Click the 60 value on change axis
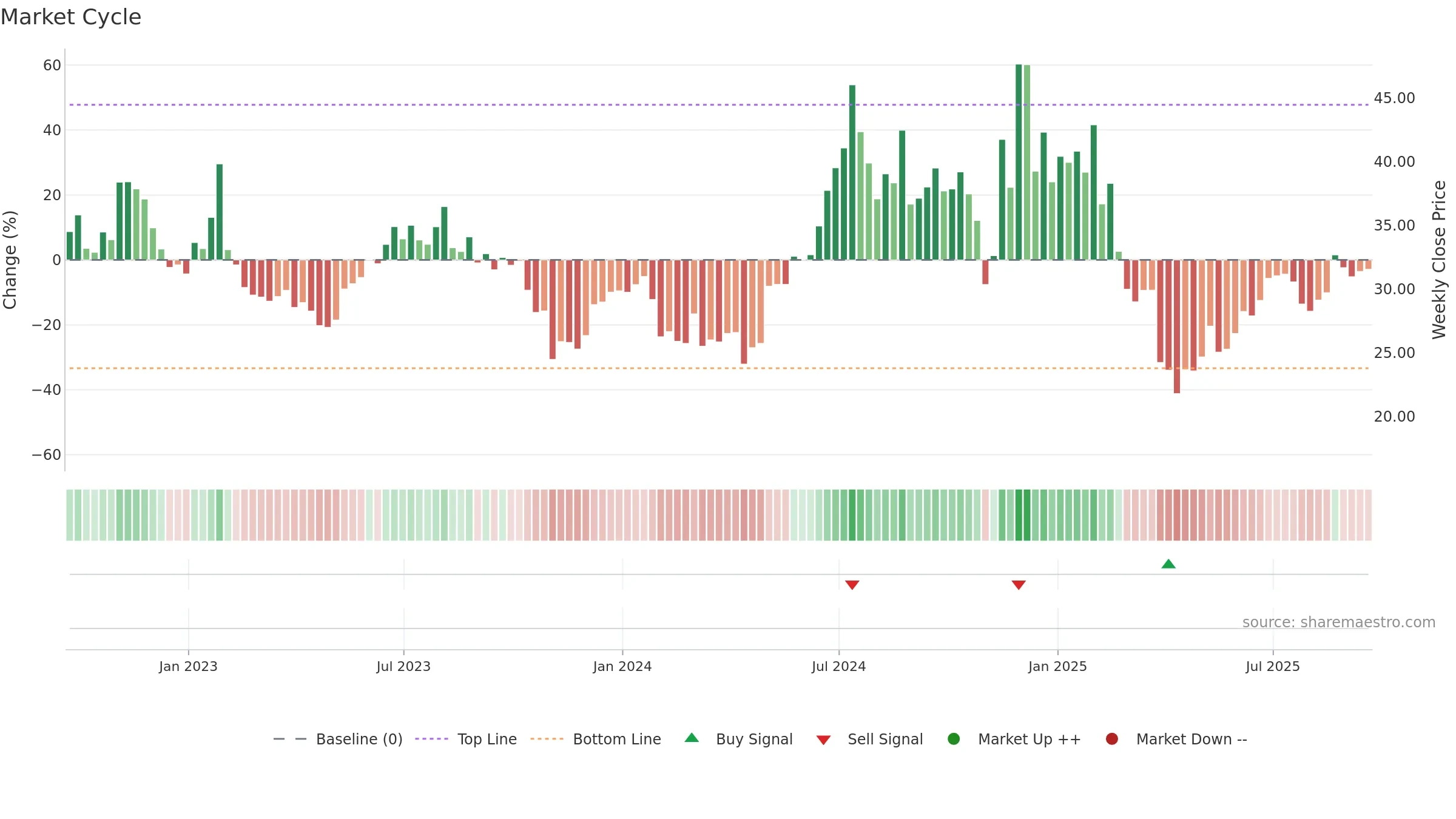Viewport: 1456px width, 819px height. [x=52, y=66]
